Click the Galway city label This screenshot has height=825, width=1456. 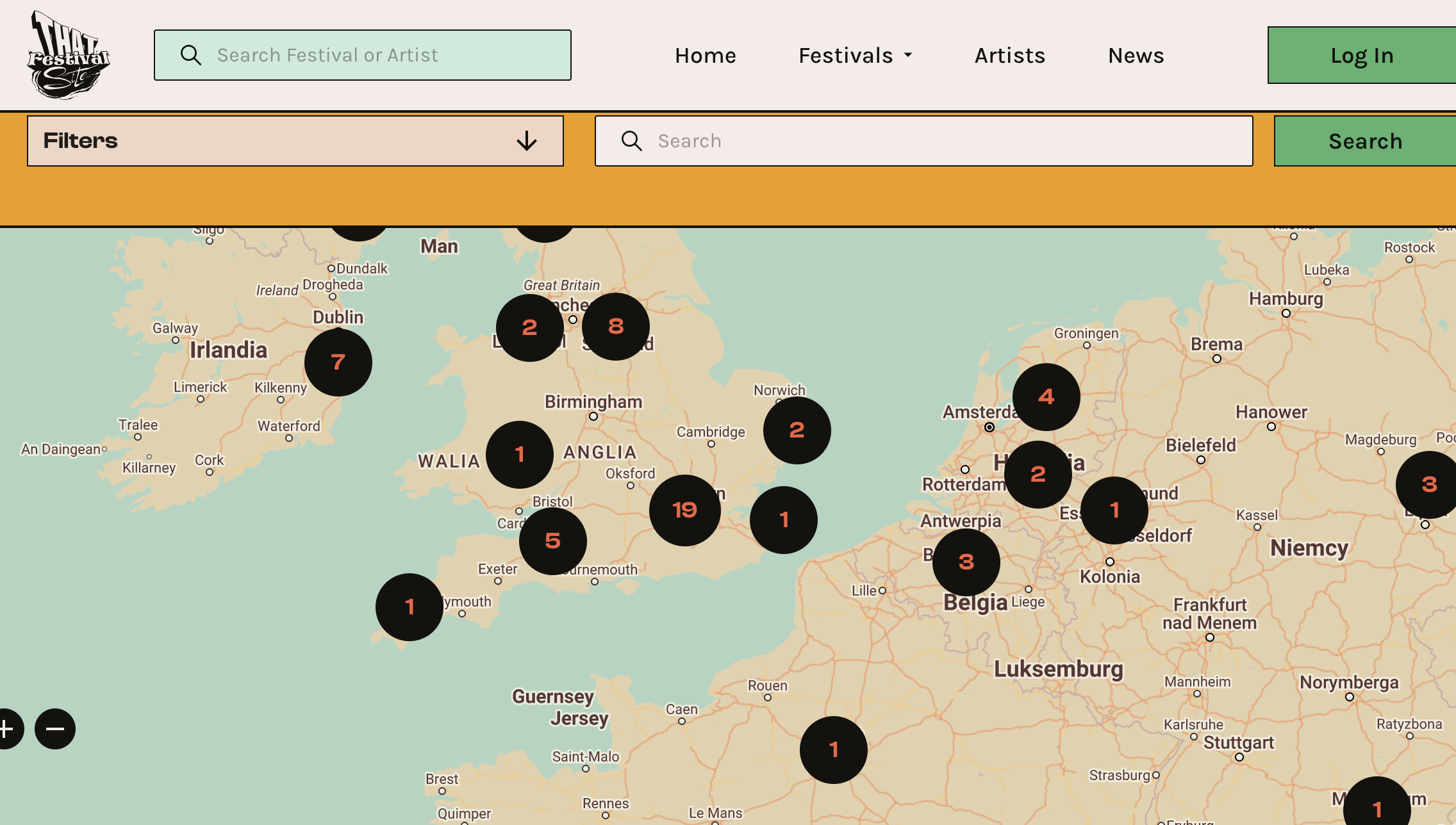coord(175,329)
